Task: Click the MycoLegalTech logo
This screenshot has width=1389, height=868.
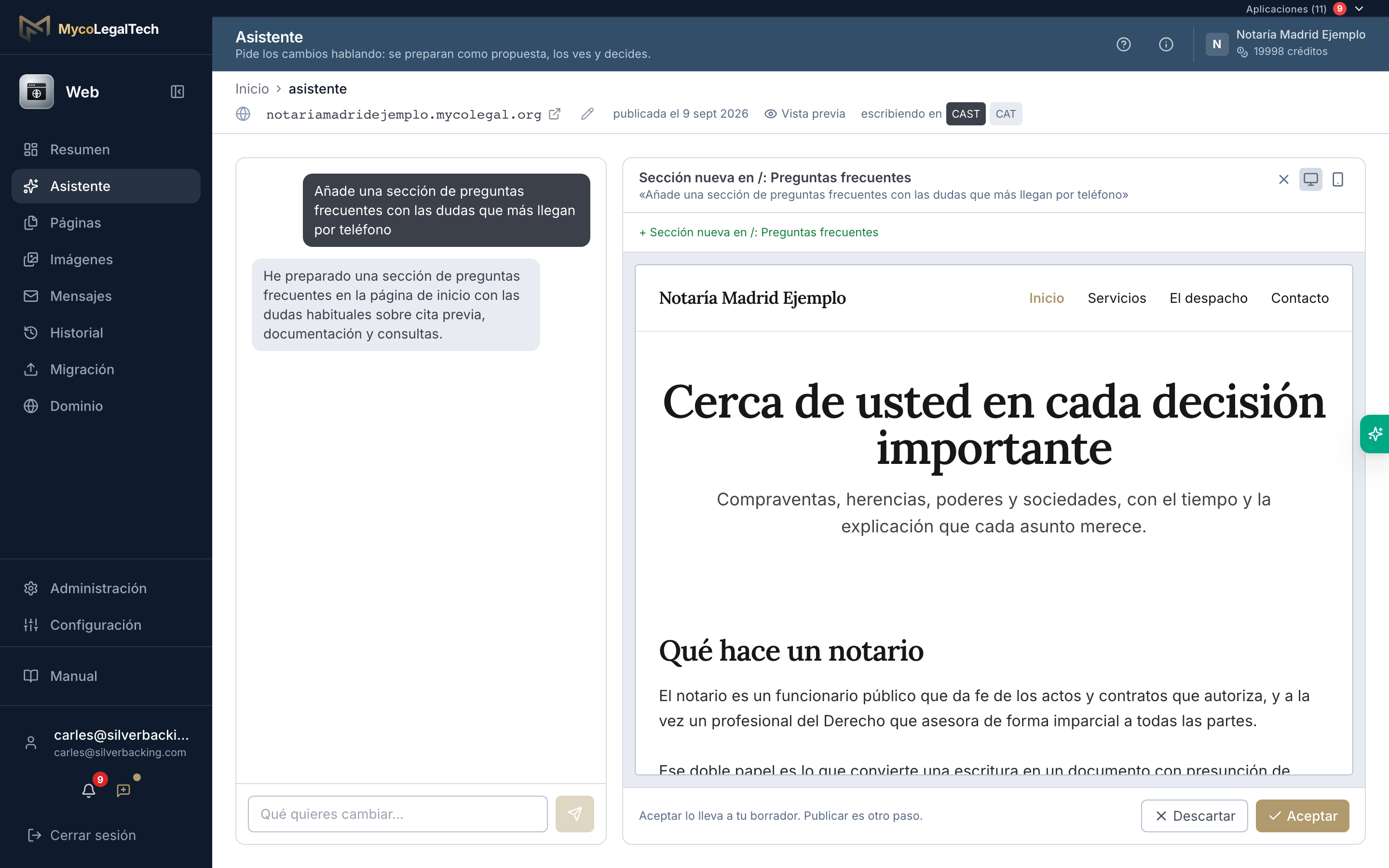Action: click(89, 29)
